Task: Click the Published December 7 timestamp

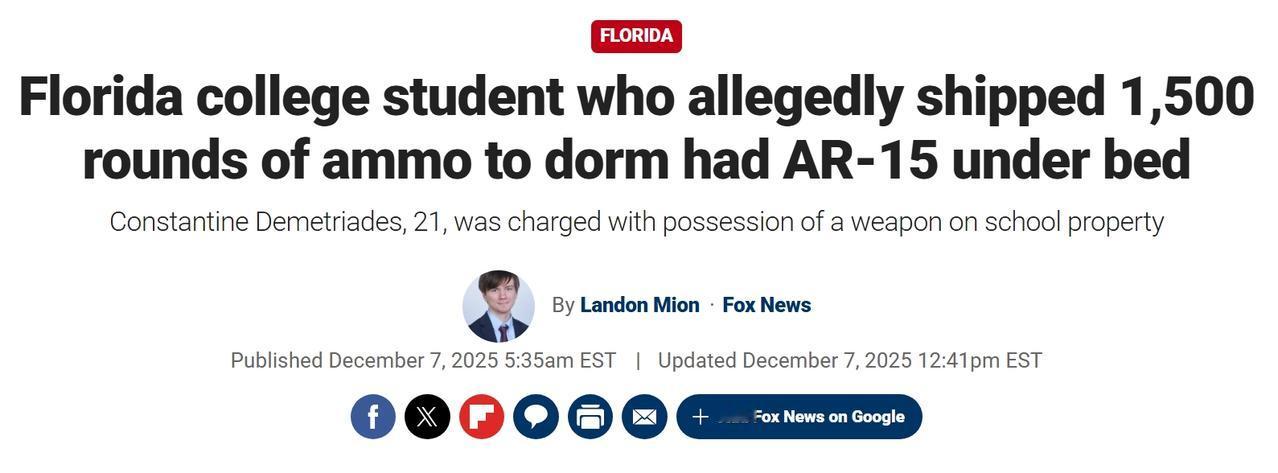Action: click(423, 360)
